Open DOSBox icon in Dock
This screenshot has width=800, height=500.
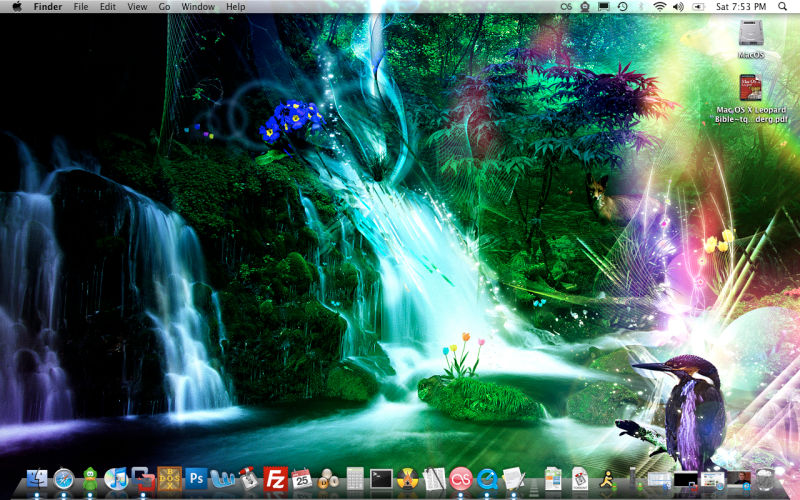coord(170,479)
